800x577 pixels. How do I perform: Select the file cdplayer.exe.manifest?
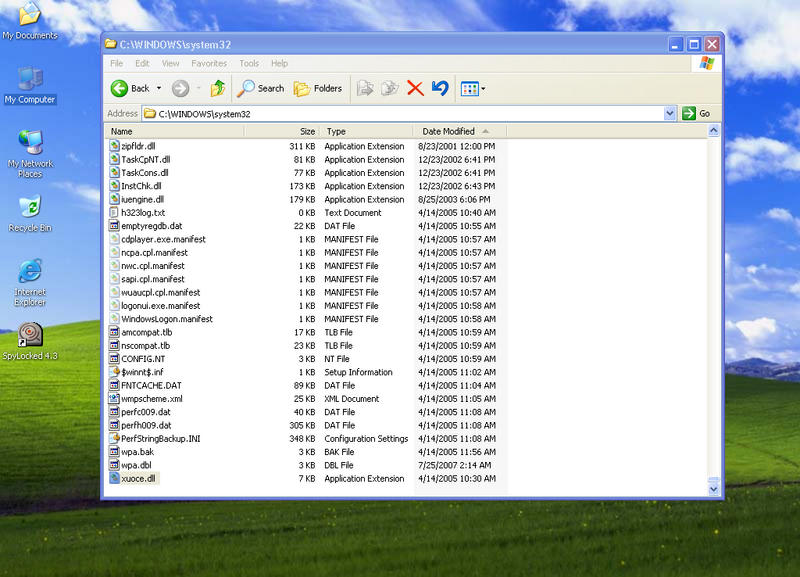163,239
